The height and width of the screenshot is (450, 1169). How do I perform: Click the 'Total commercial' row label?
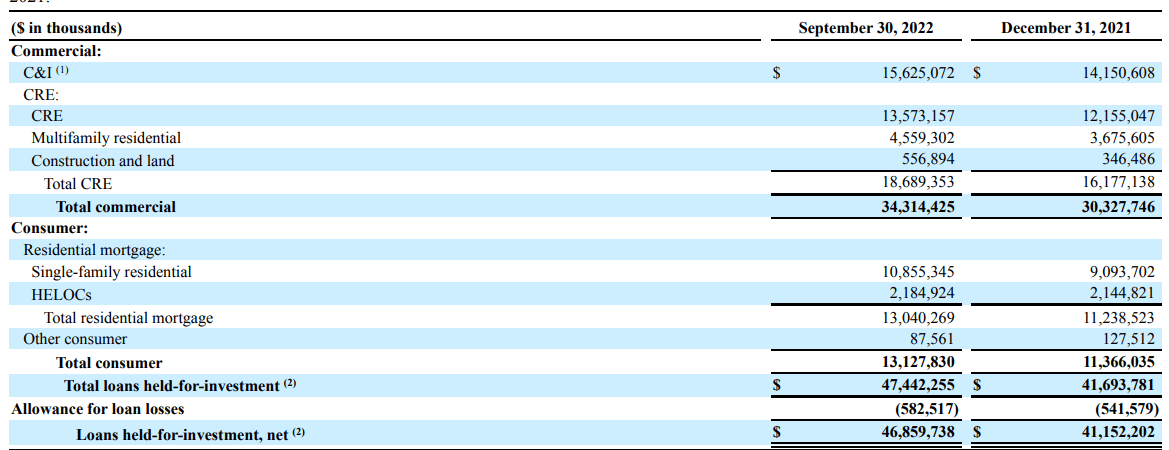[x=116, y=206]
